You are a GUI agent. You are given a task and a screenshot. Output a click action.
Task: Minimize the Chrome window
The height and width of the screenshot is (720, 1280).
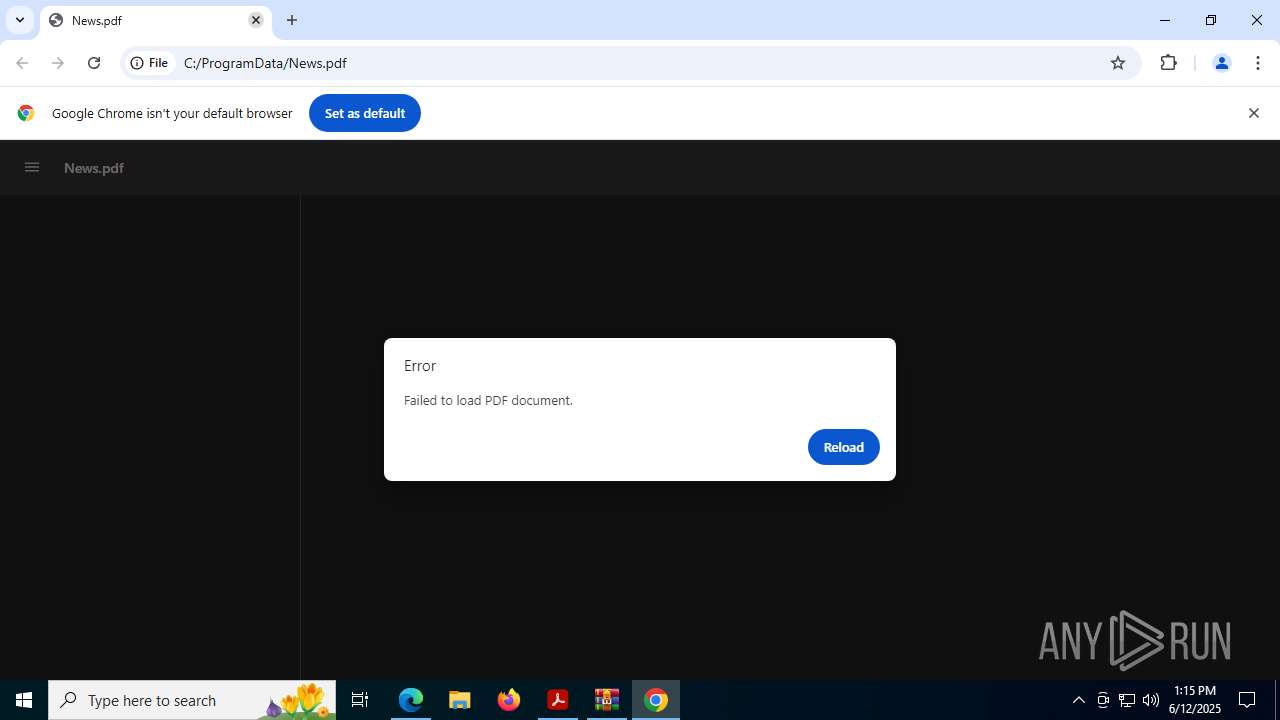[1165, 20]
